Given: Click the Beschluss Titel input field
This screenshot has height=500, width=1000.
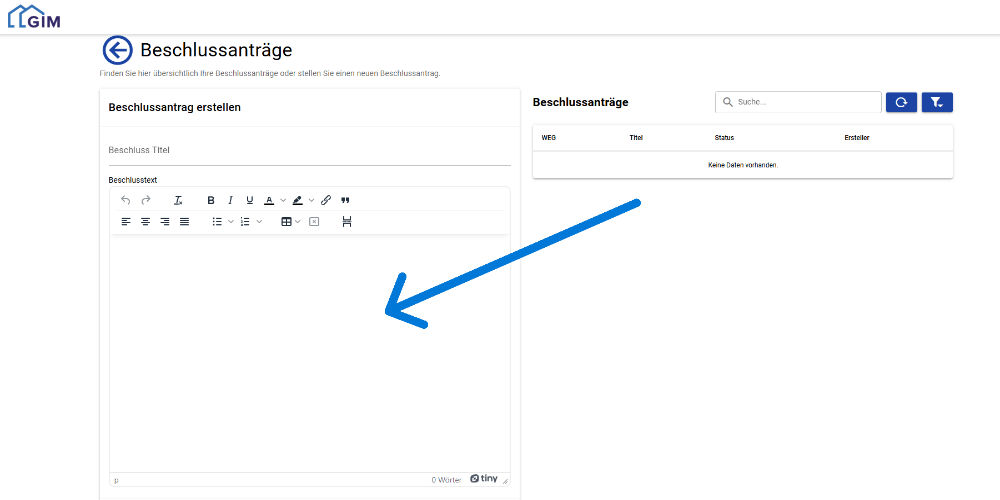Looking at the screenshot, I should point(309,150).
